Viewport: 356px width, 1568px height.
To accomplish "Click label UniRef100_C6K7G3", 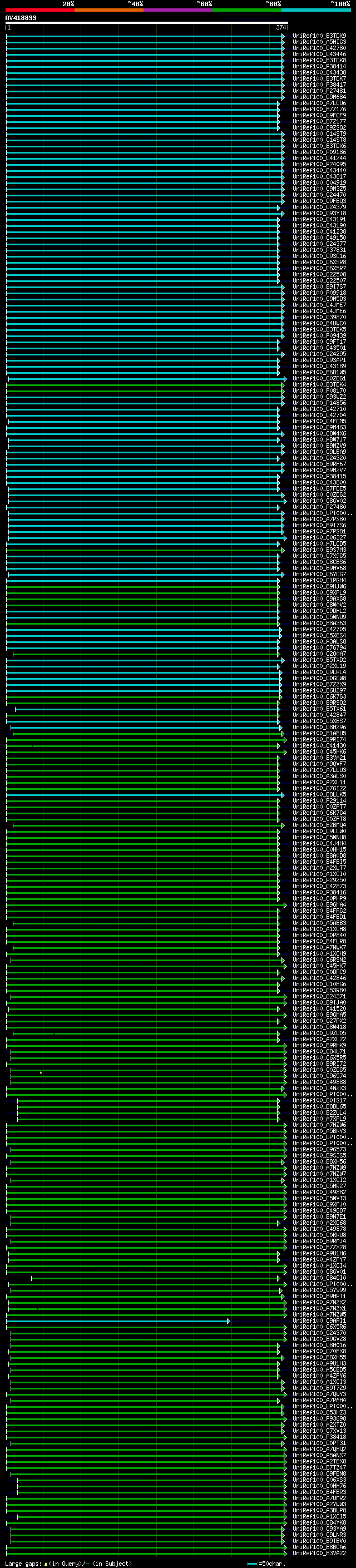I will (319, 696).
